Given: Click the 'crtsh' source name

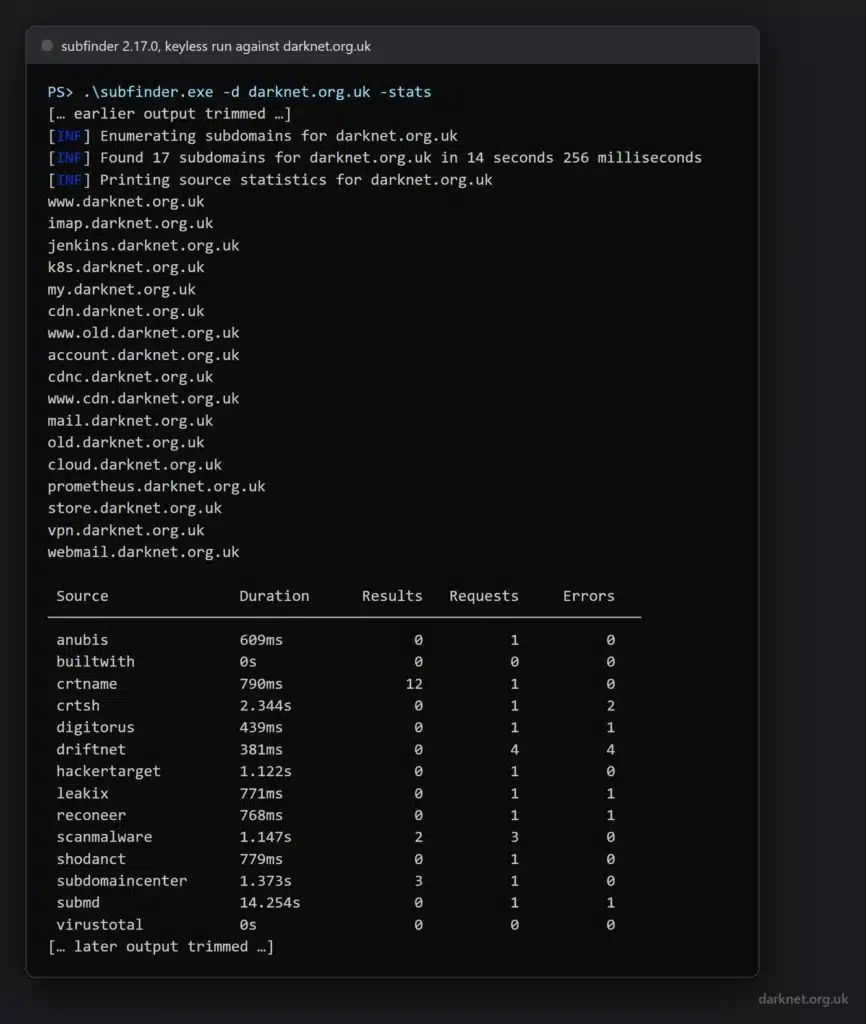Looking at the screenshot, I should click(78, 705).
